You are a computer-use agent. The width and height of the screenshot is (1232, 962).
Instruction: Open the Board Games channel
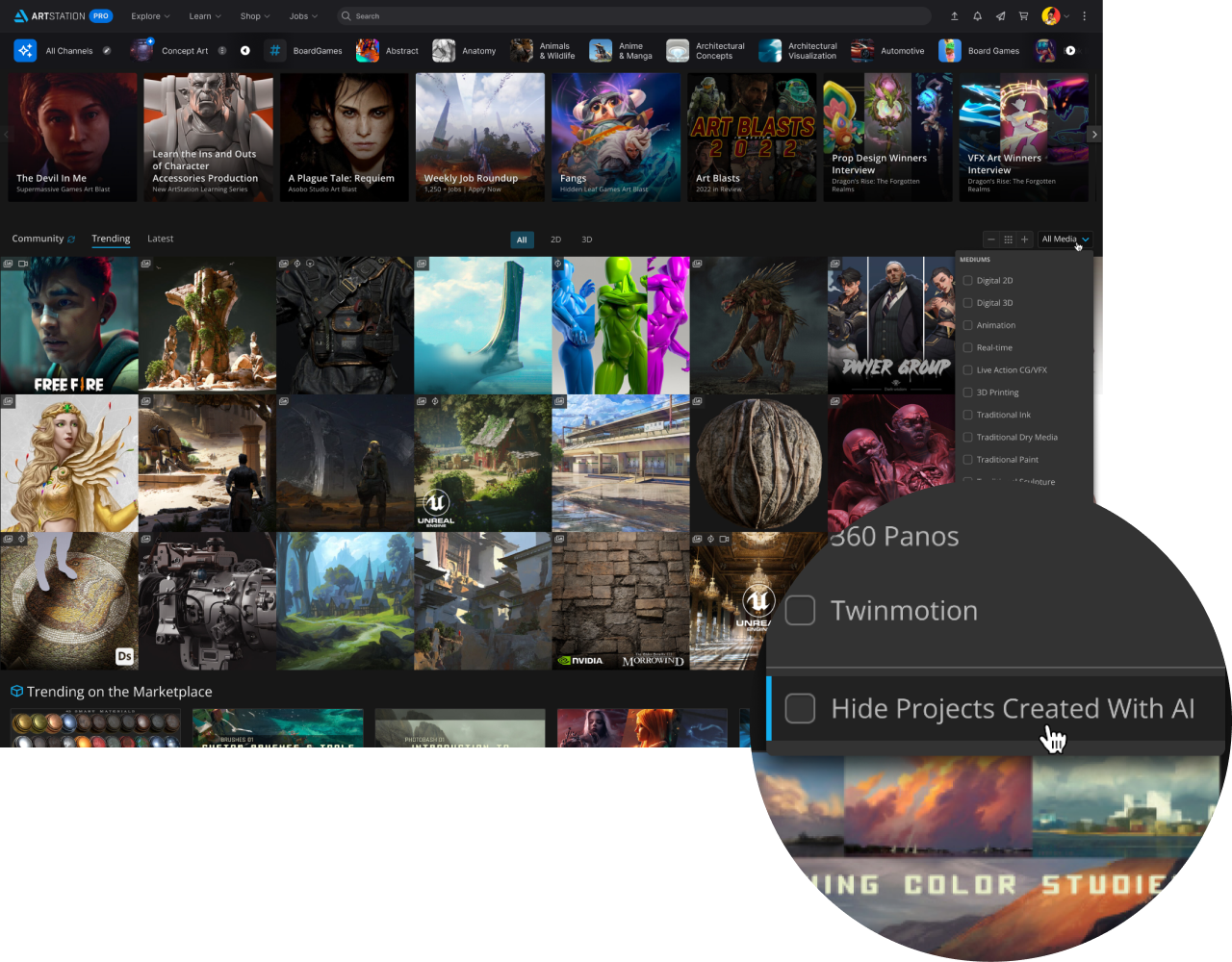click(979, 51)
